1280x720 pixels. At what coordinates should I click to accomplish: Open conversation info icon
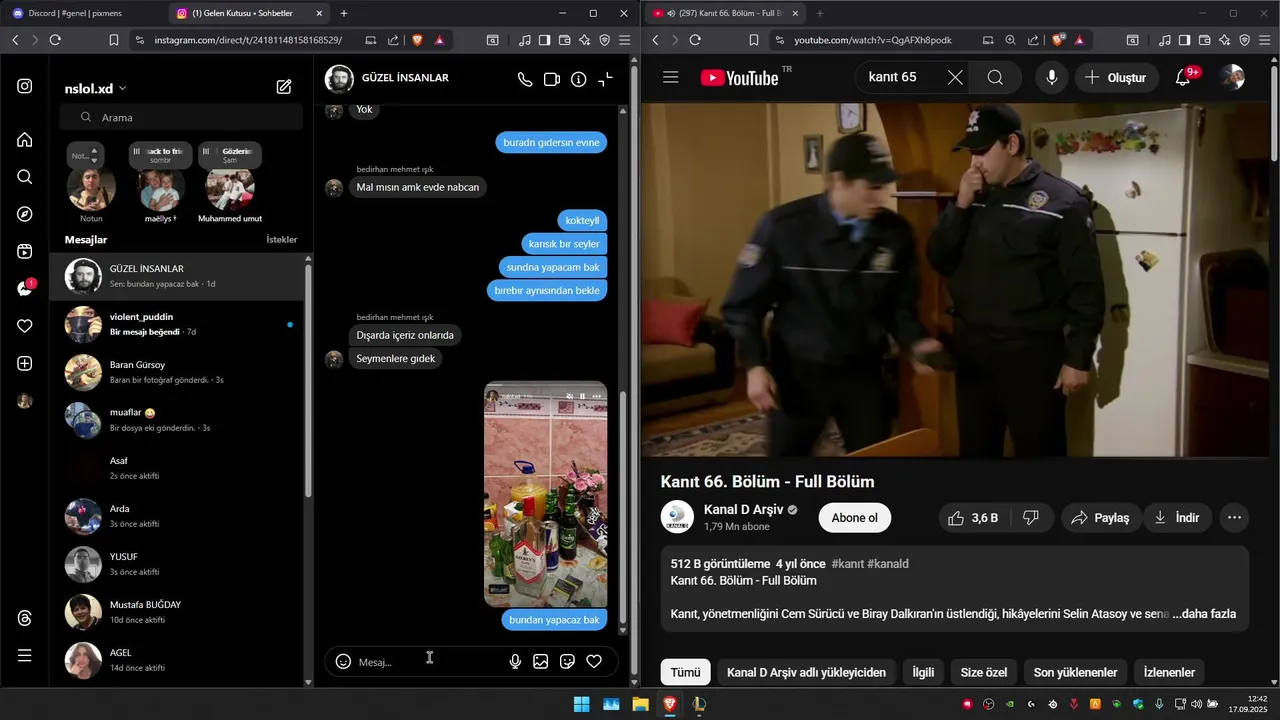[579, 80]
